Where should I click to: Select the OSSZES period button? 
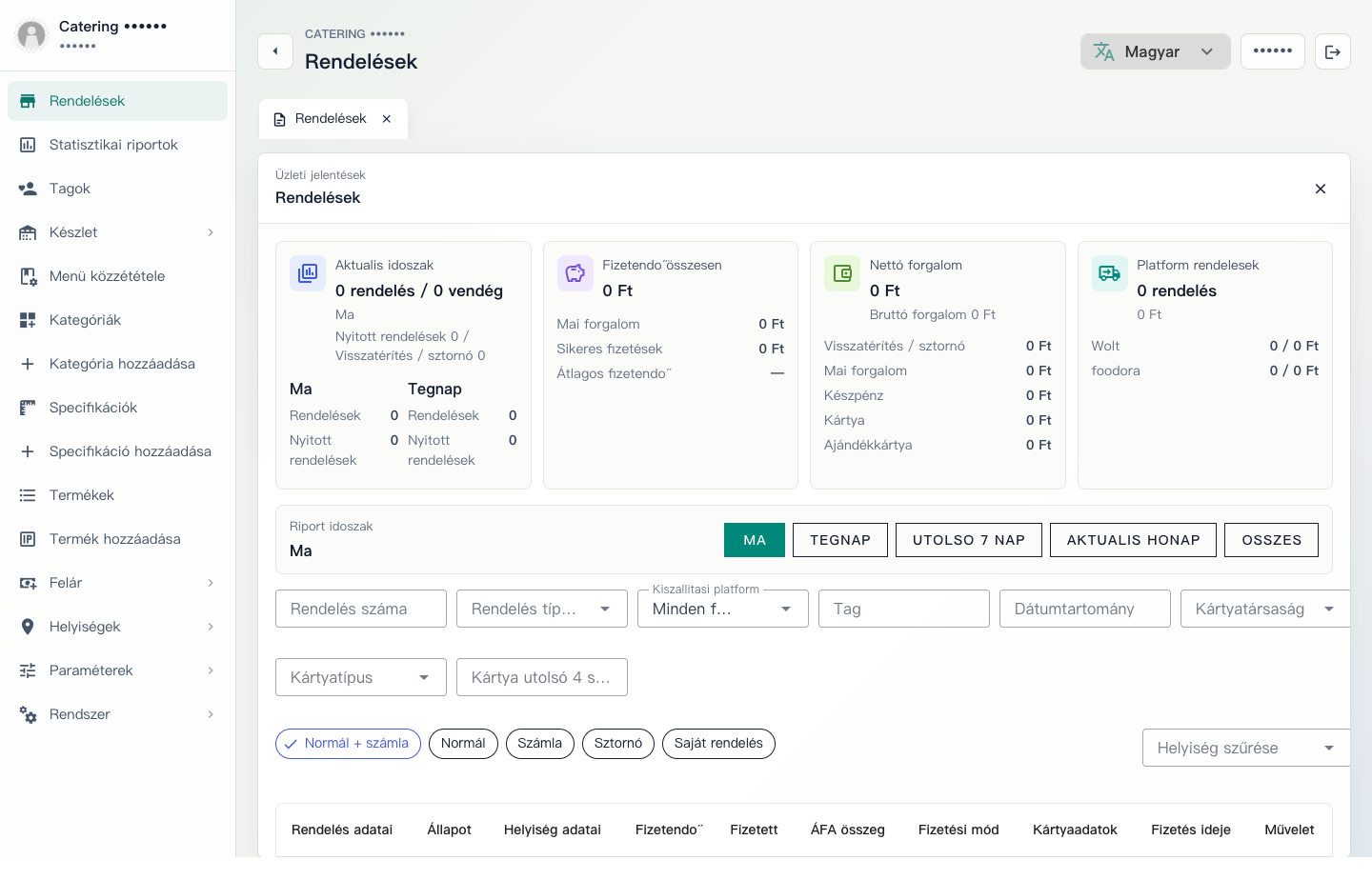[x=1271, y=540]
